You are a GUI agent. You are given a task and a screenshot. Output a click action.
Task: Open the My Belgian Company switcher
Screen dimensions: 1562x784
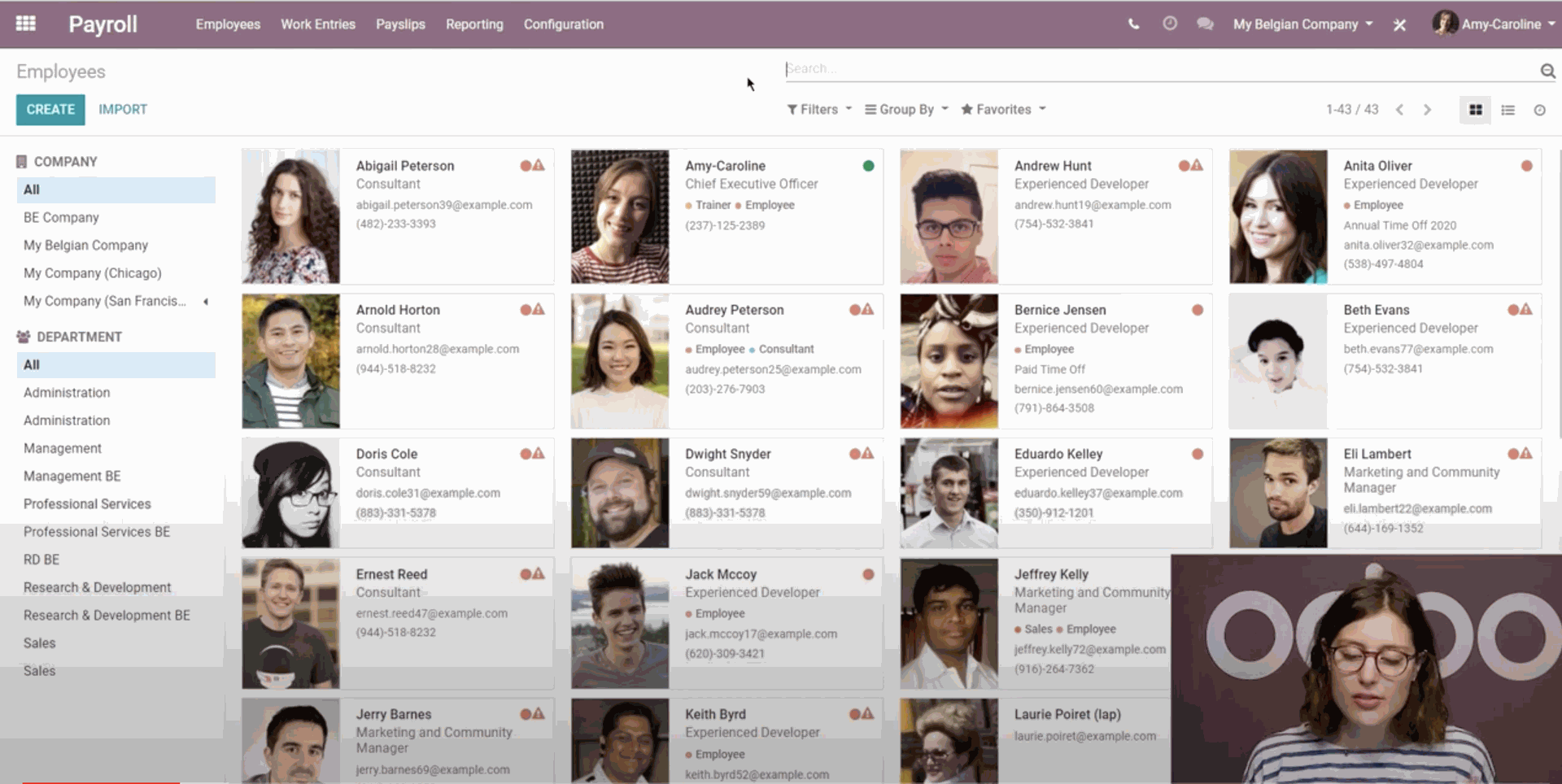click(x=1302, y=24)
